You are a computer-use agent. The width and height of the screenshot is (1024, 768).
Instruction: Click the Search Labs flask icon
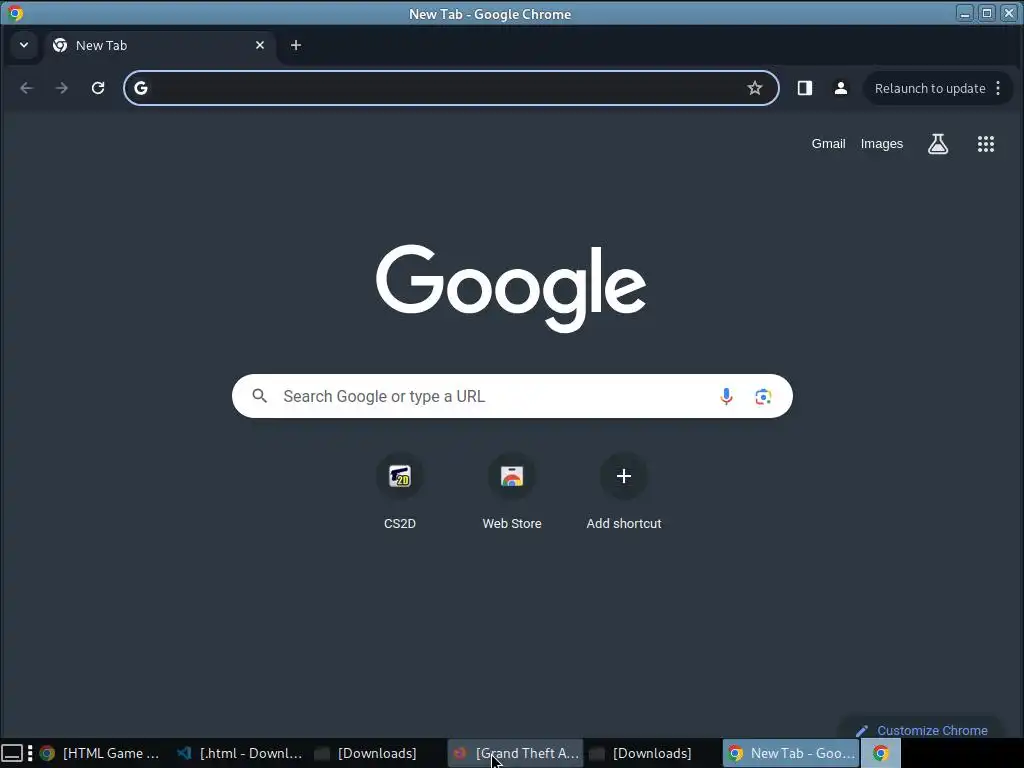click(938, 144)
